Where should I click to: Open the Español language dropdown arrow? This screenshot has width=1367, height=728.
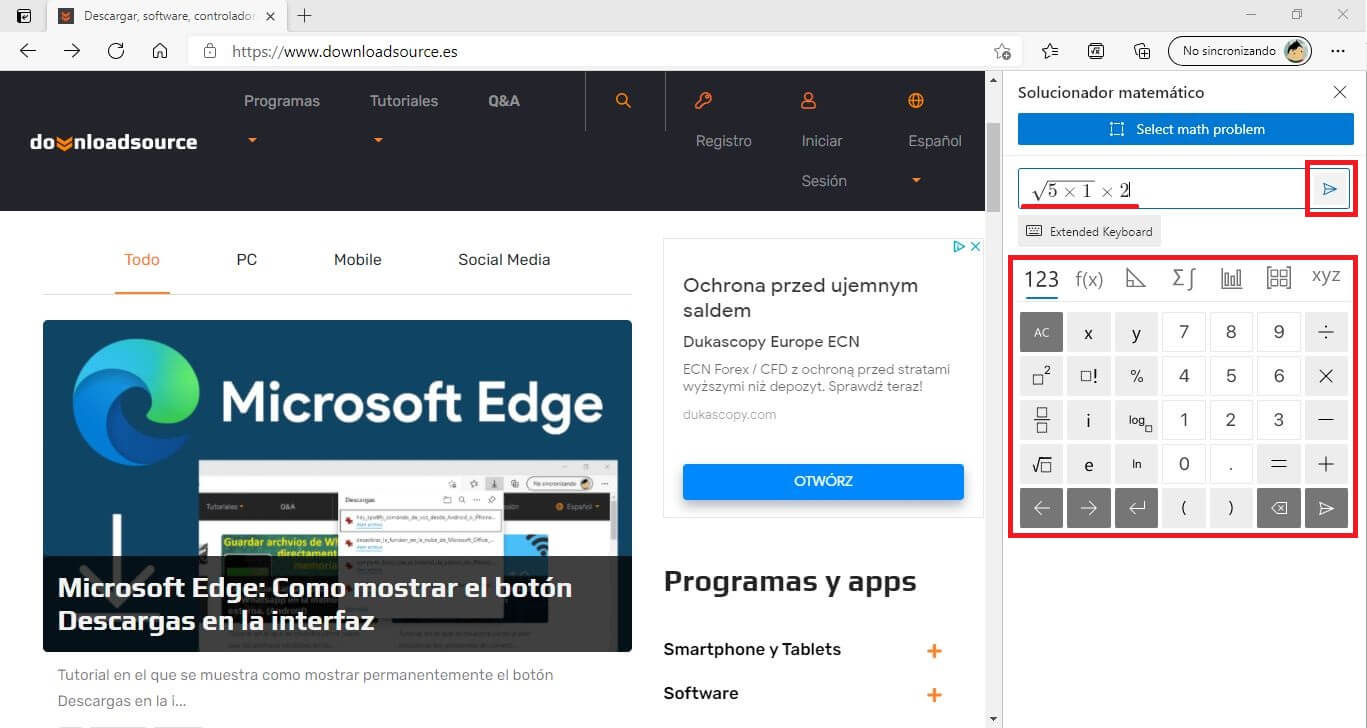pos(915,181)
